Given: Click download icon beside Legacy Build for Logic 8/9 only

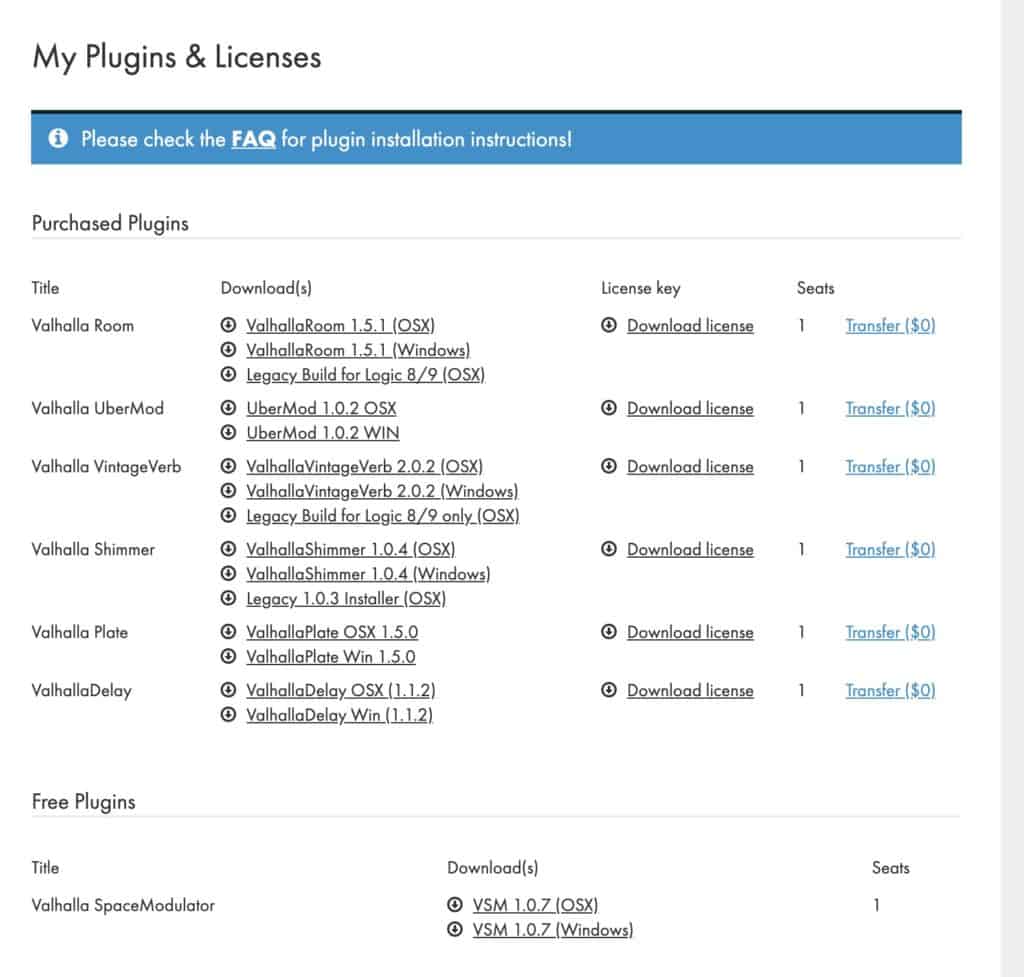Looking at the screenshot, I should tap(228, 515).
